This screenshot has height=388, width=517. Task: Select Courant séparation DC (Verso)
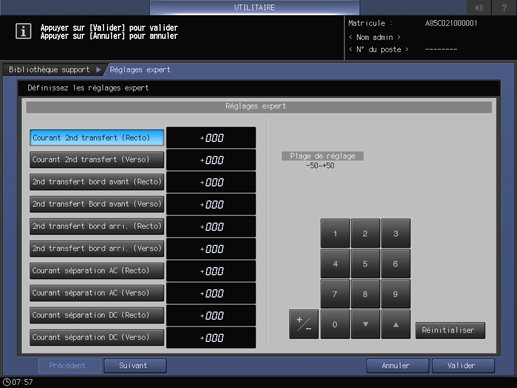pos(97,337)
